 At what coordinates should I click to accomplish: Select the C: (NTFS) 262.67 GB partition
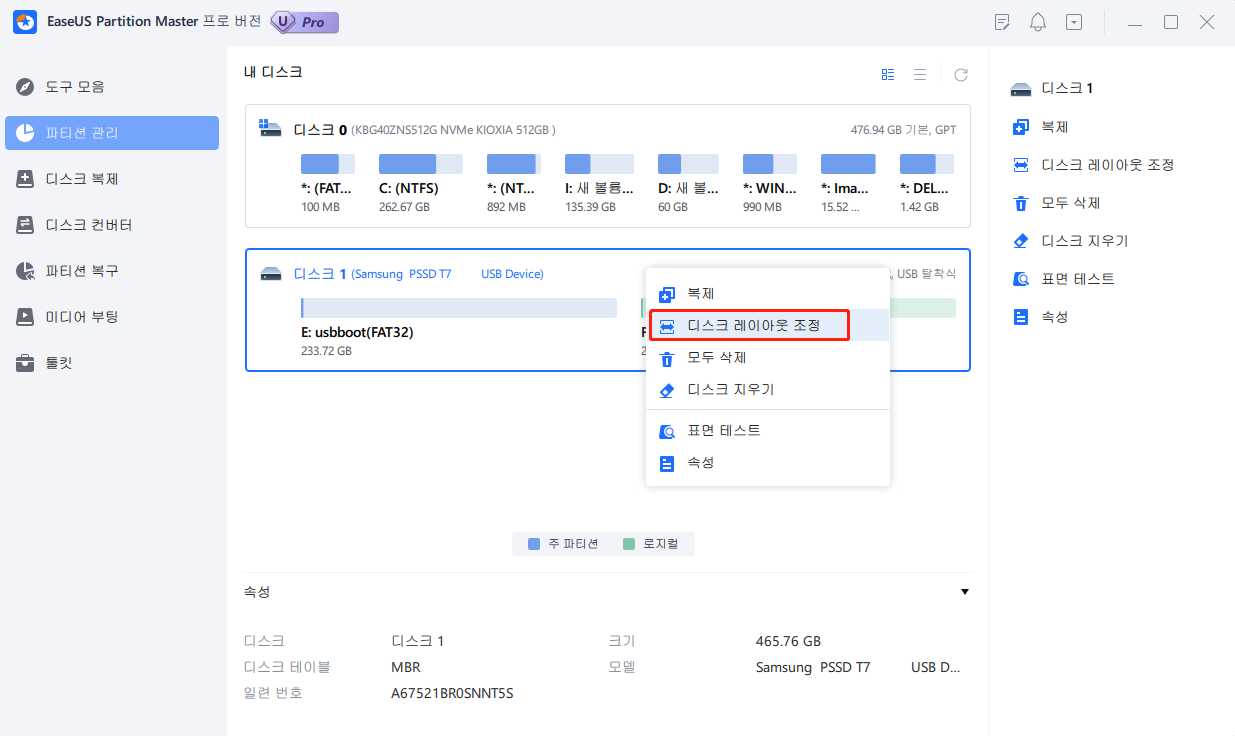coord(420,182)
